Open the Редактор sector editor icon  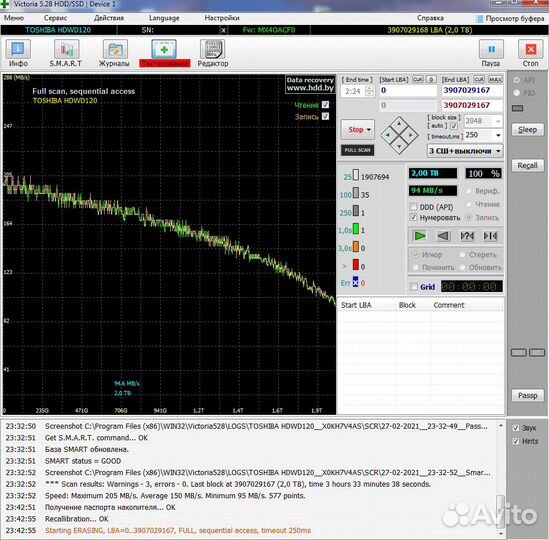(212, 49)
